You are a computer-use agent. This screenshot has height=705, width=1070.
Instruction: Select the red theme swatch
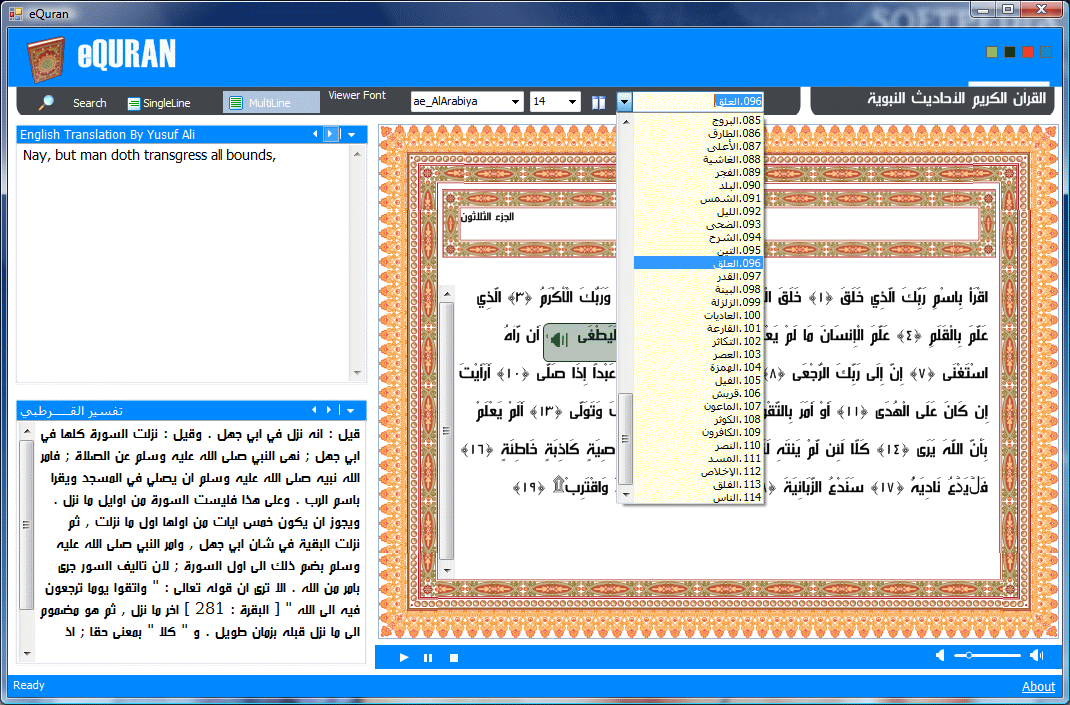pyautogui.click(x=1028, y=52)
